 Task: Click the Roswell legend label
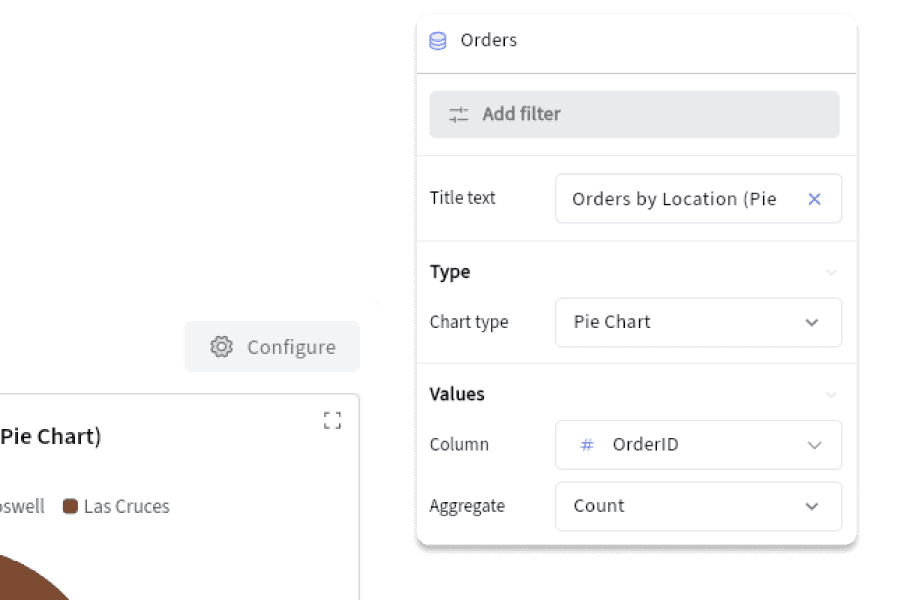(22, 506)
